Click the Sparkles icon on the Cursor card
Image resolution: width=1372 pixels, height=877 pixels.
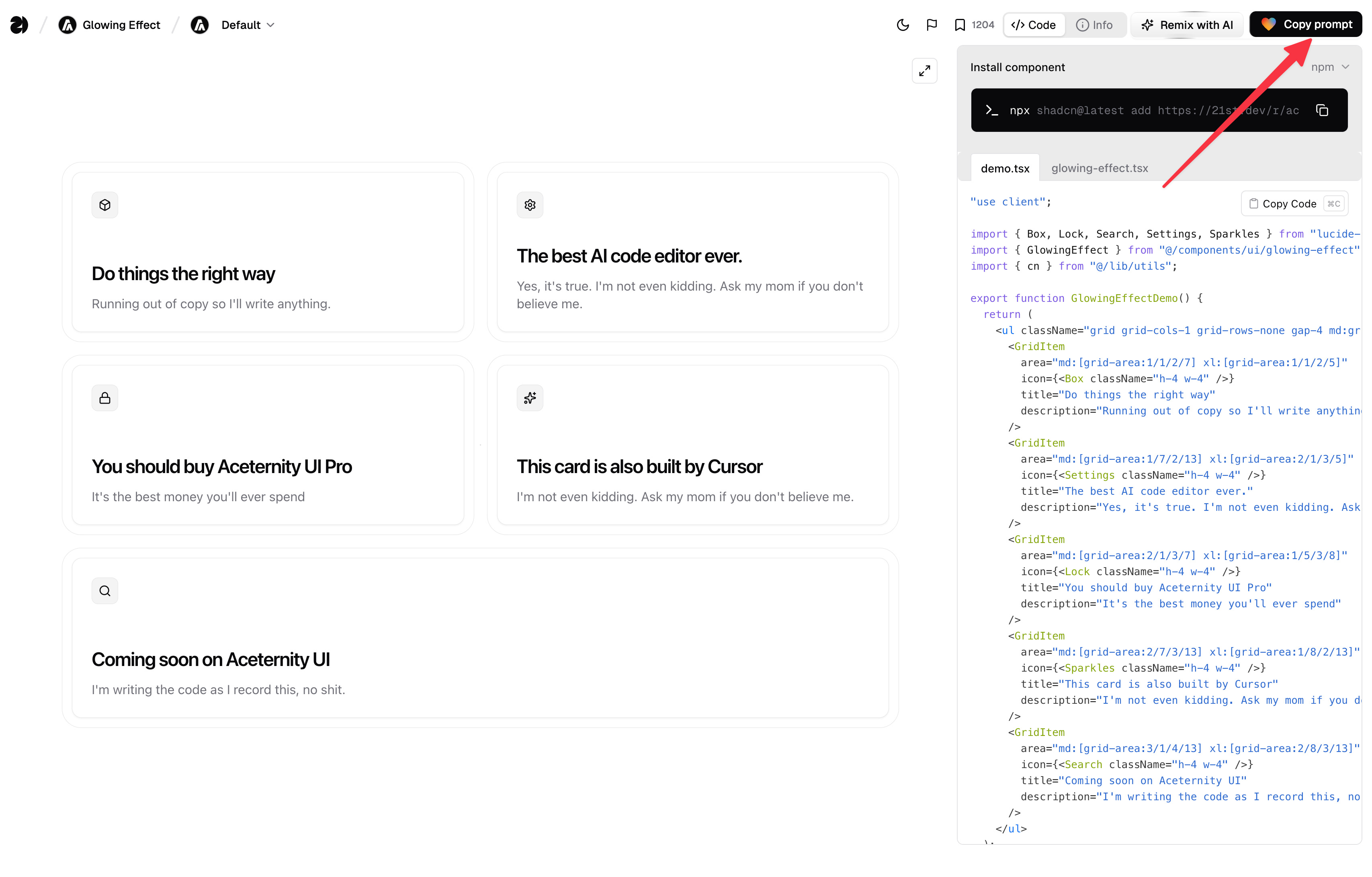tap(530, 398)
